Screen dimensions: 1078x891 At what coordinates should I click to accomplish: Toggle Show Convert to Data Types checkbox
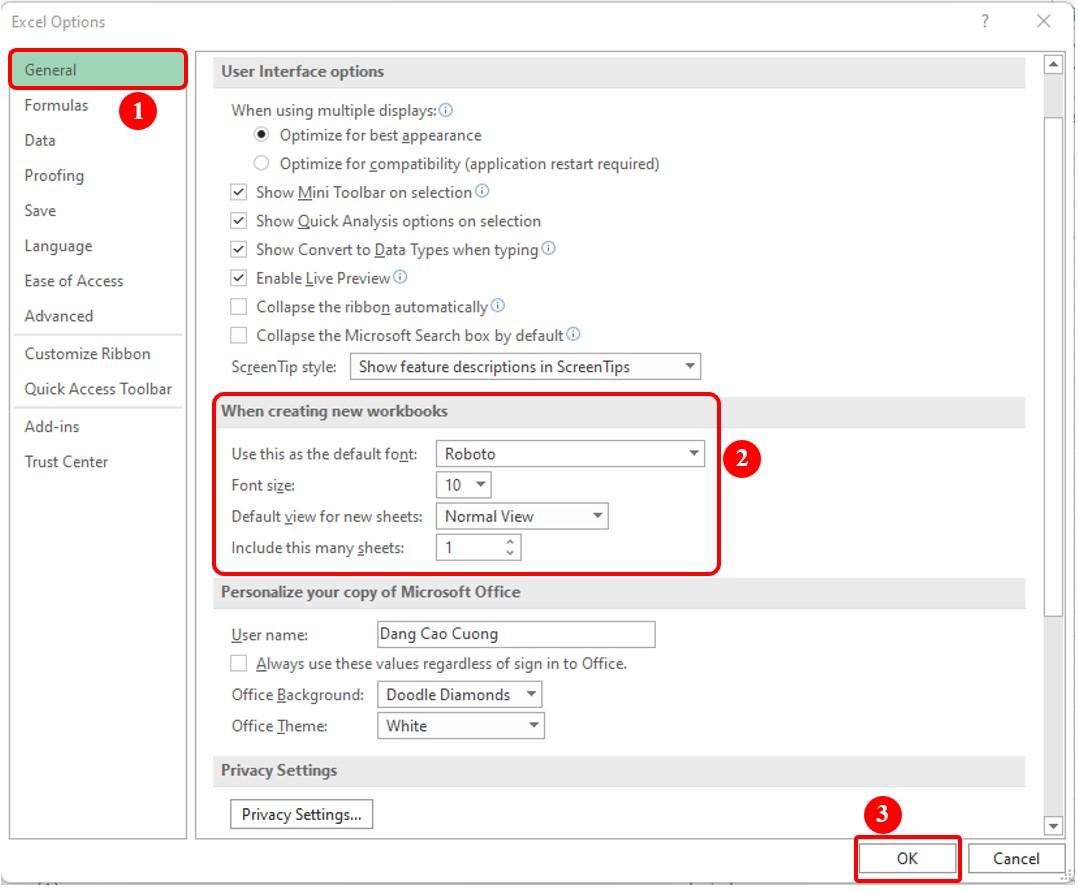[239, 249]
